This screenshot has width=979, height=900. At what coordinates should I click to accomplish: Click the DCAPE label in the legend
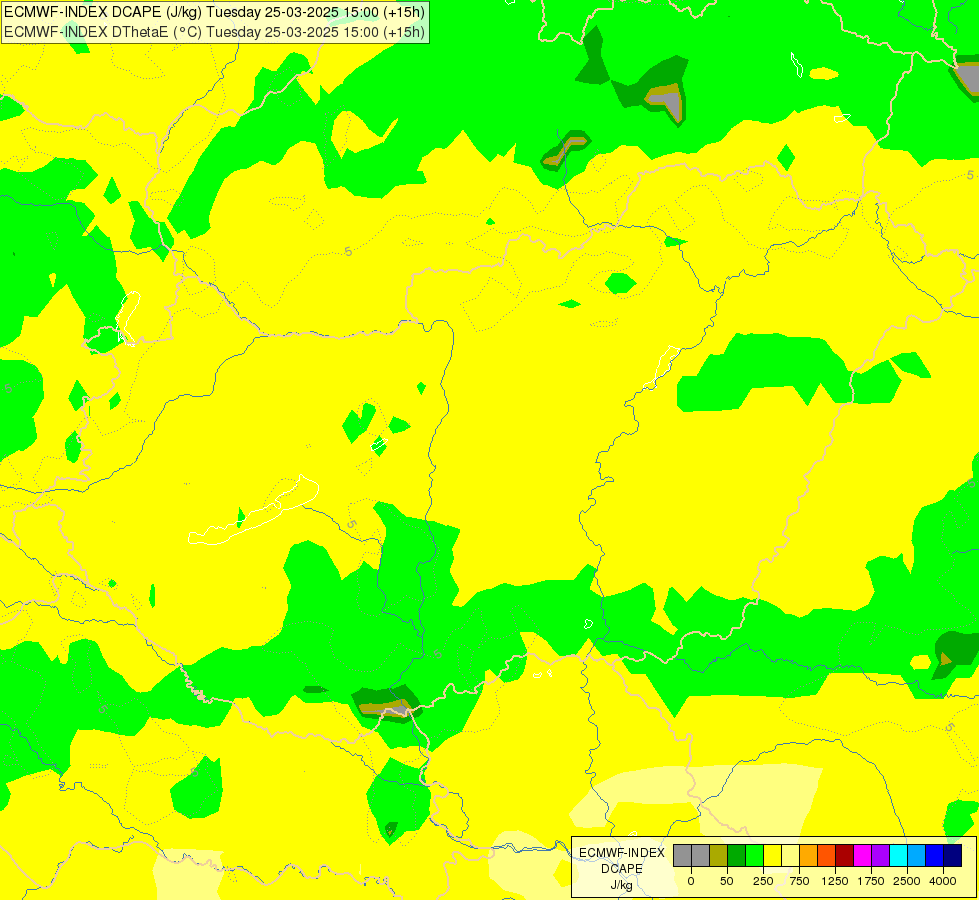(622, 869)
